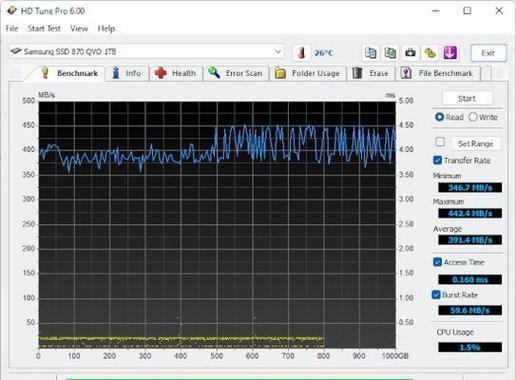516x380 pixels.
Task: Click the Average value 391.4 MB/s
Action: tap(470, 240)
